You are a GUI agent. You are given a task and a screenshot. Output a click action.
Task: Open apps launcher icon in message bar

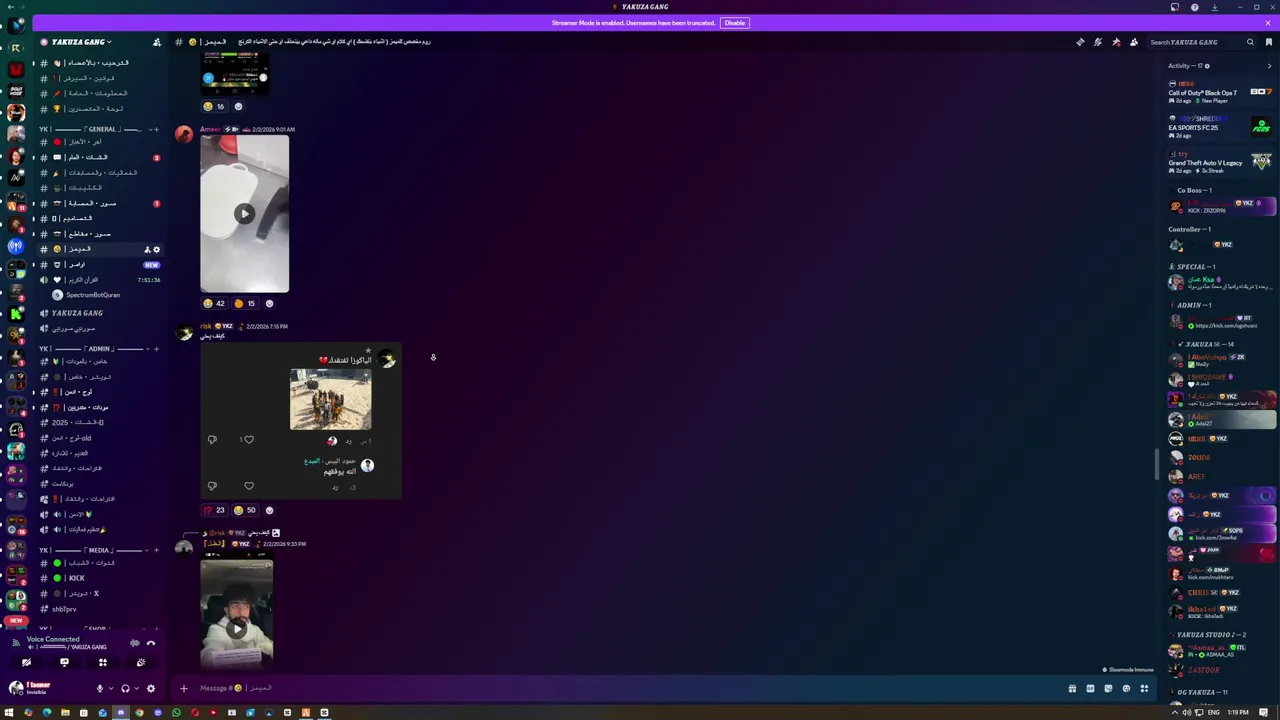point(1144,688)
